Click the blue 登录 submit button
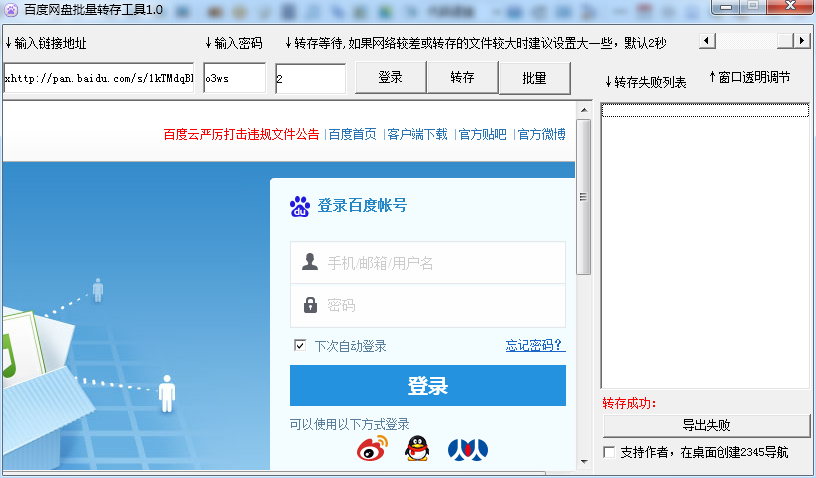The image size is (816, 478). [428, 385]
